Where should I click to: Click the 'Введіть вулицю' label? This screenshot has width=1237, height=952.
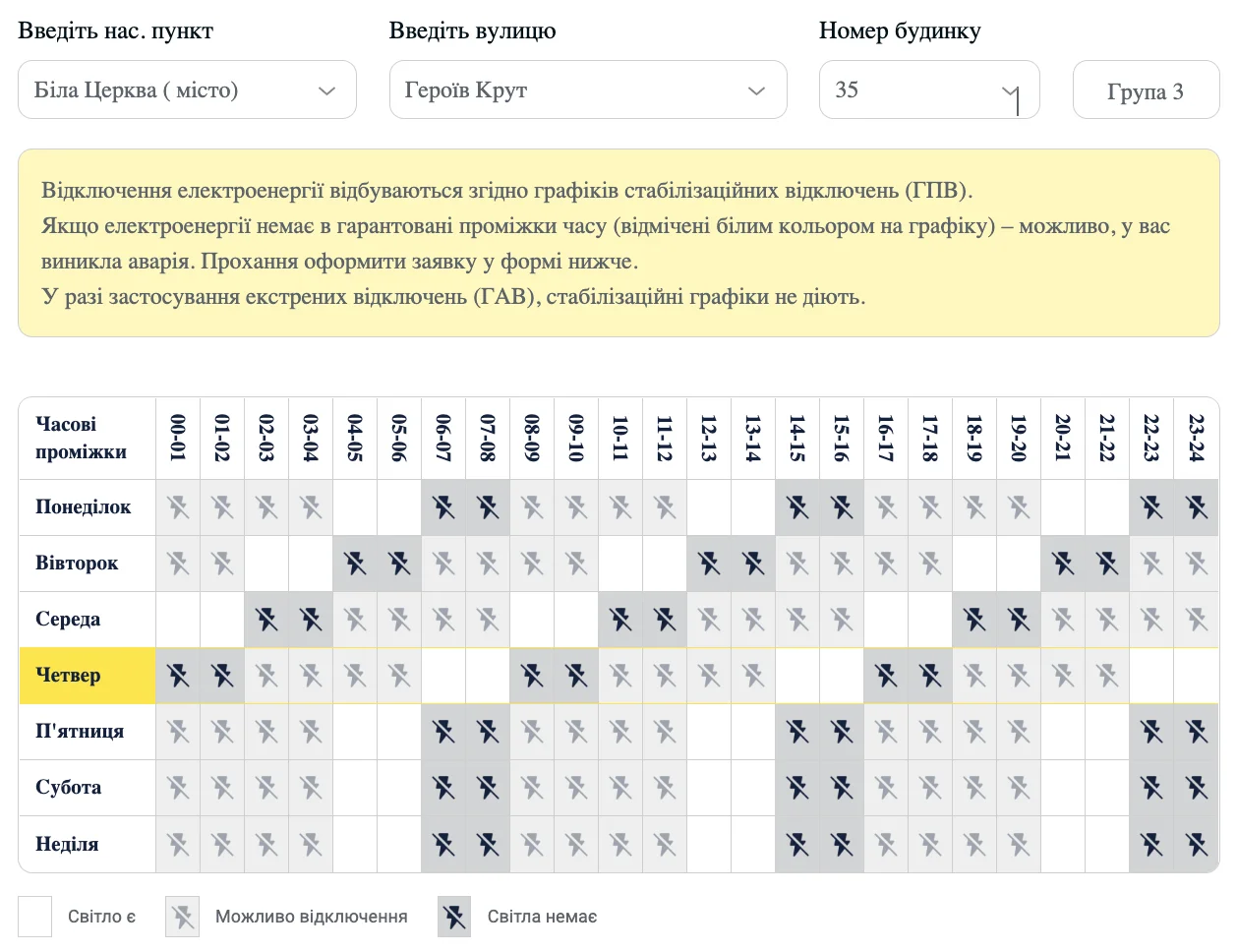pos(473,30)
